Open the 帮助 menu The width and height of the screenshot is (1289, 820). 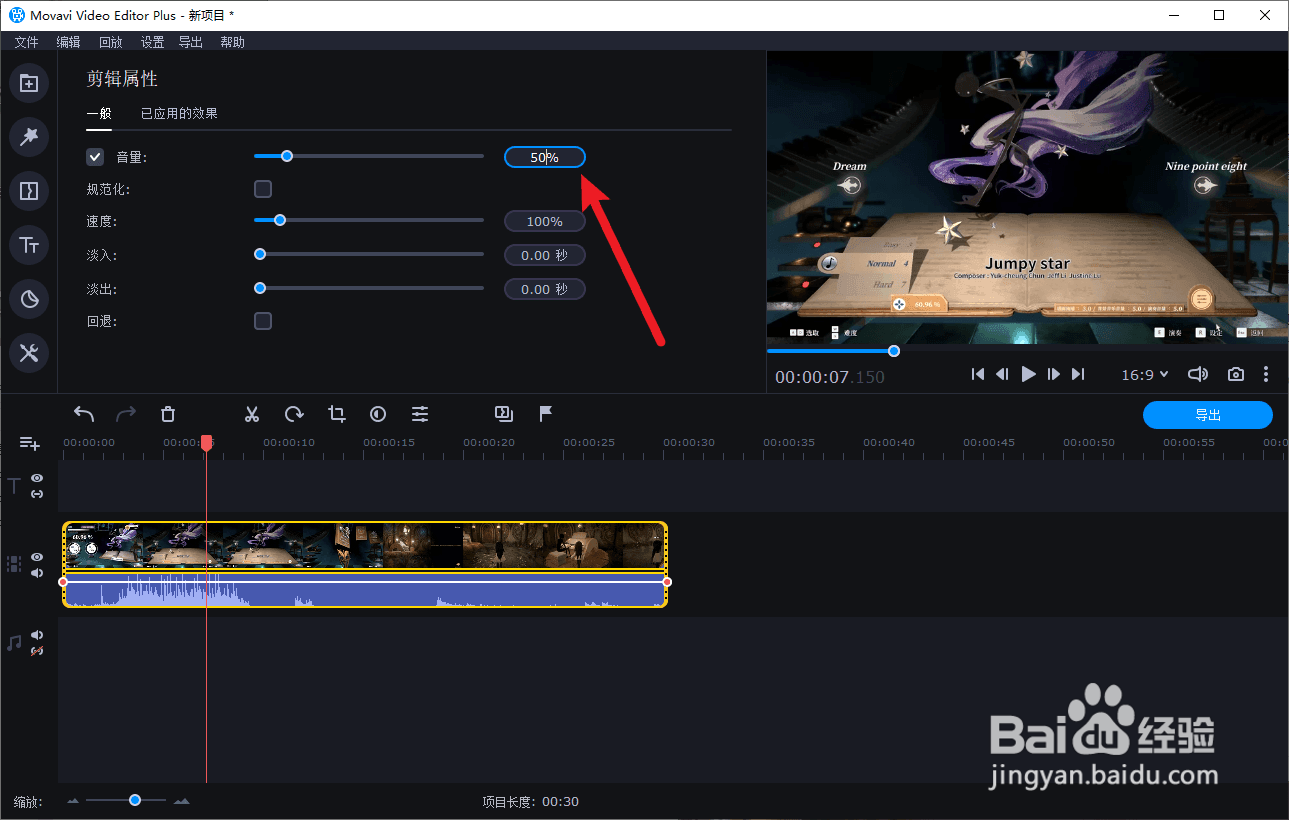coord(232,42)
